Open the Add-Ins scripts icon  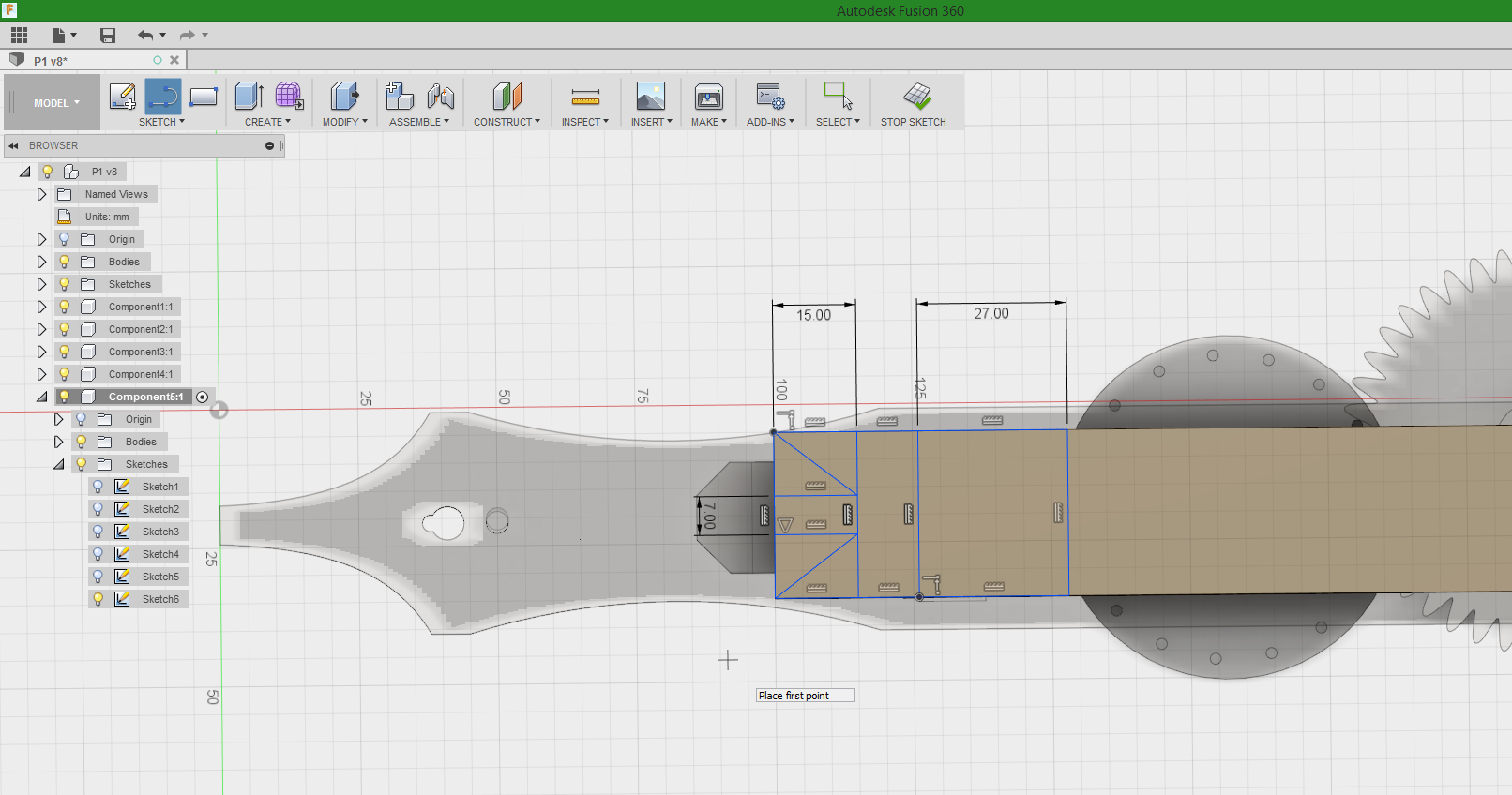(770, 96)
